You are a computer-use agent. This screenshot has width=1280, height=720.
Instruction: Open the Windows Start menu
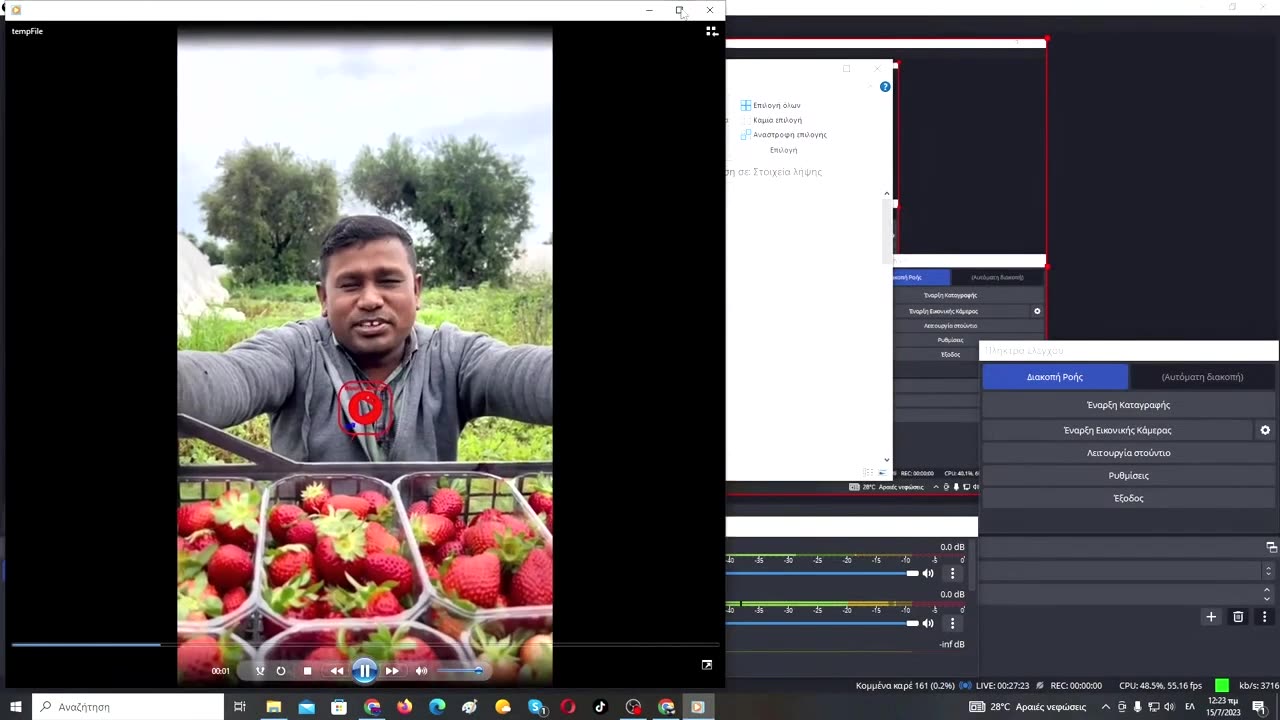(x=16, y=707)
